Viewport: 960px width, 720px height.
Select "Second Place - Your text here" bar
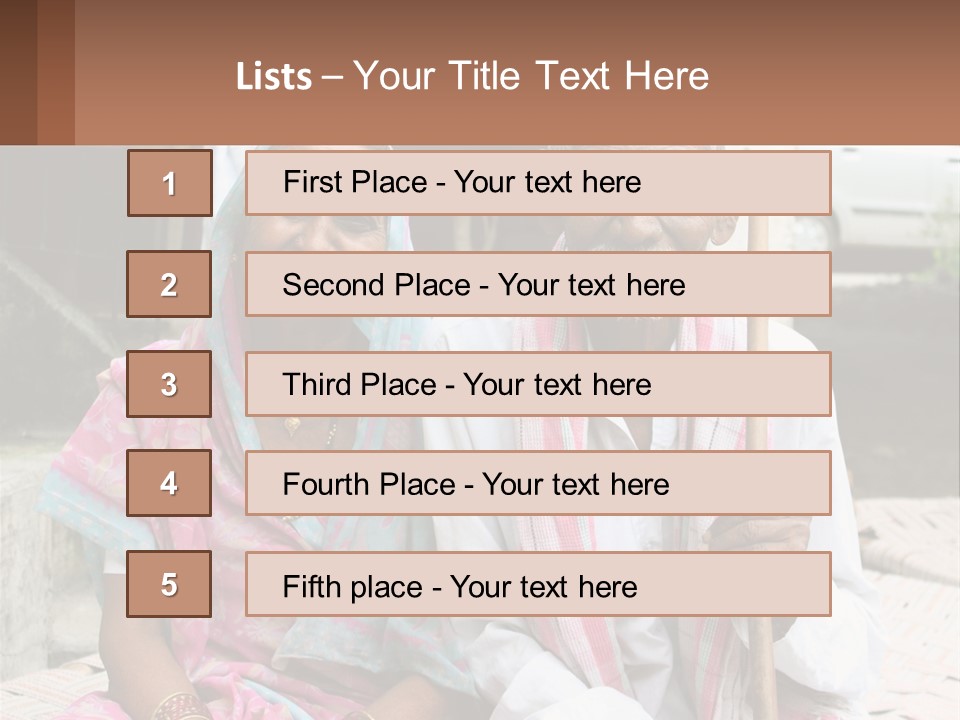[538, 284]
